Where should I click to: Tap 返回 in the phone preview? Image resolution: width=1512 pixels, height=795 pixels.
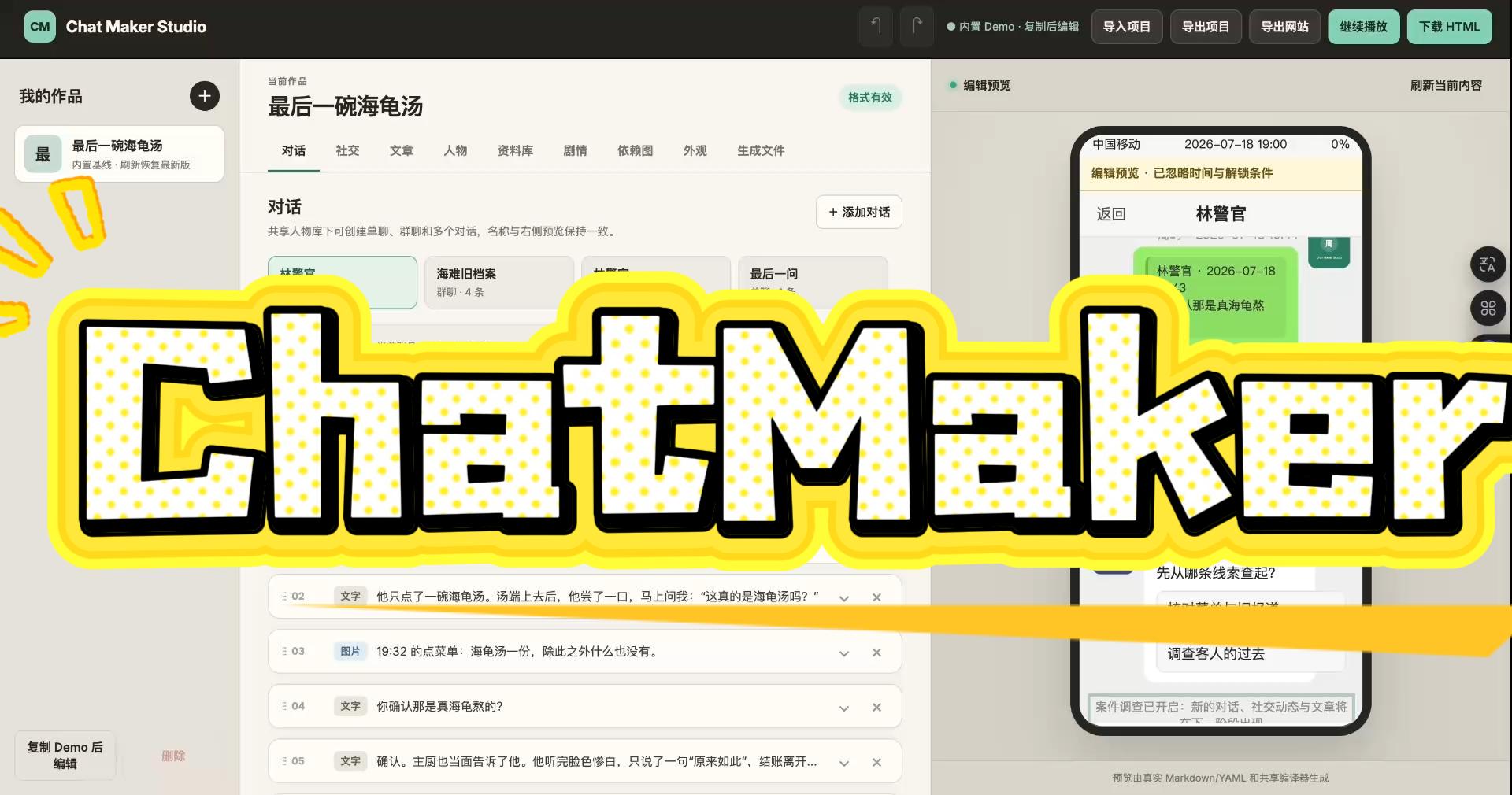tap(1111, 214)
